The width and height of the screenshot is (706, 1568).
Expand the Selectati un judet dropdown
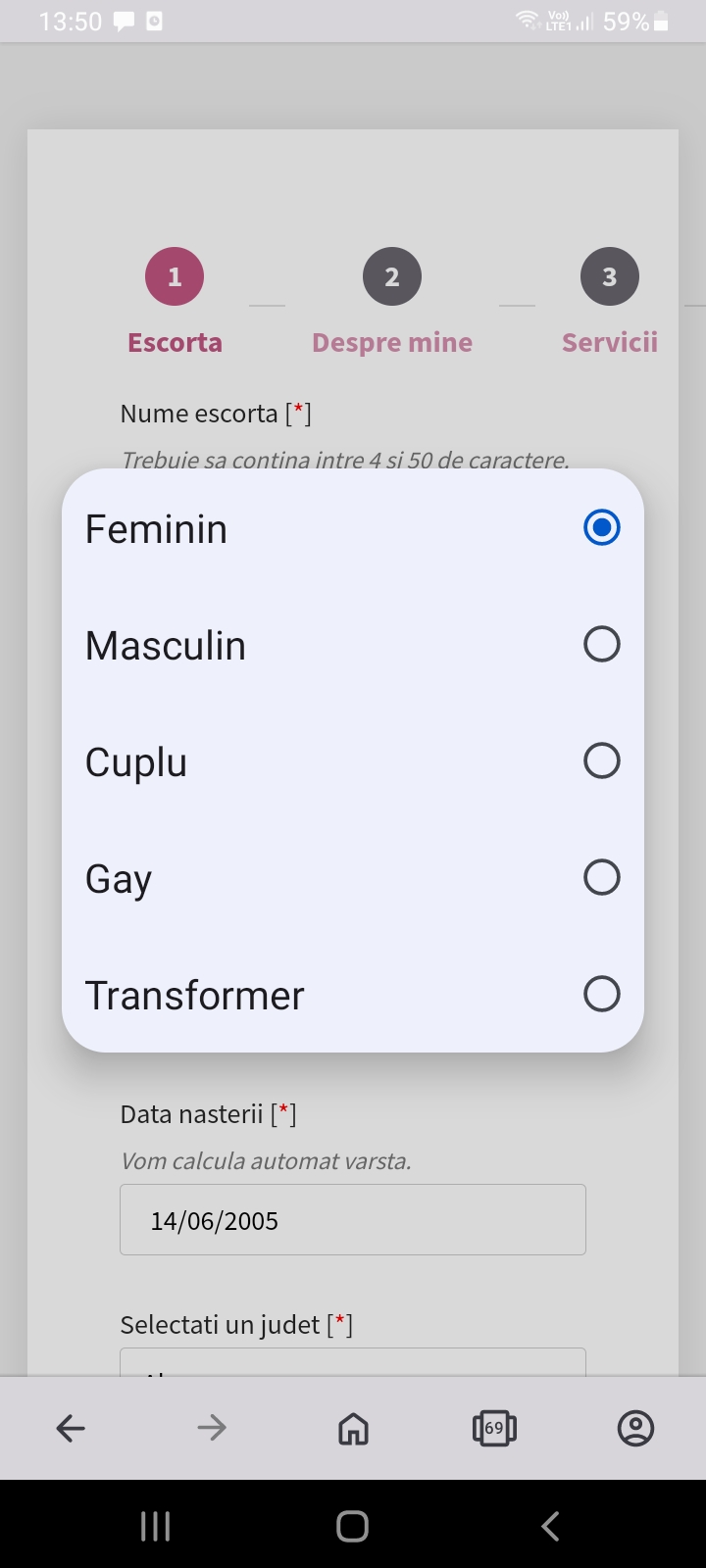(353, 1363)
